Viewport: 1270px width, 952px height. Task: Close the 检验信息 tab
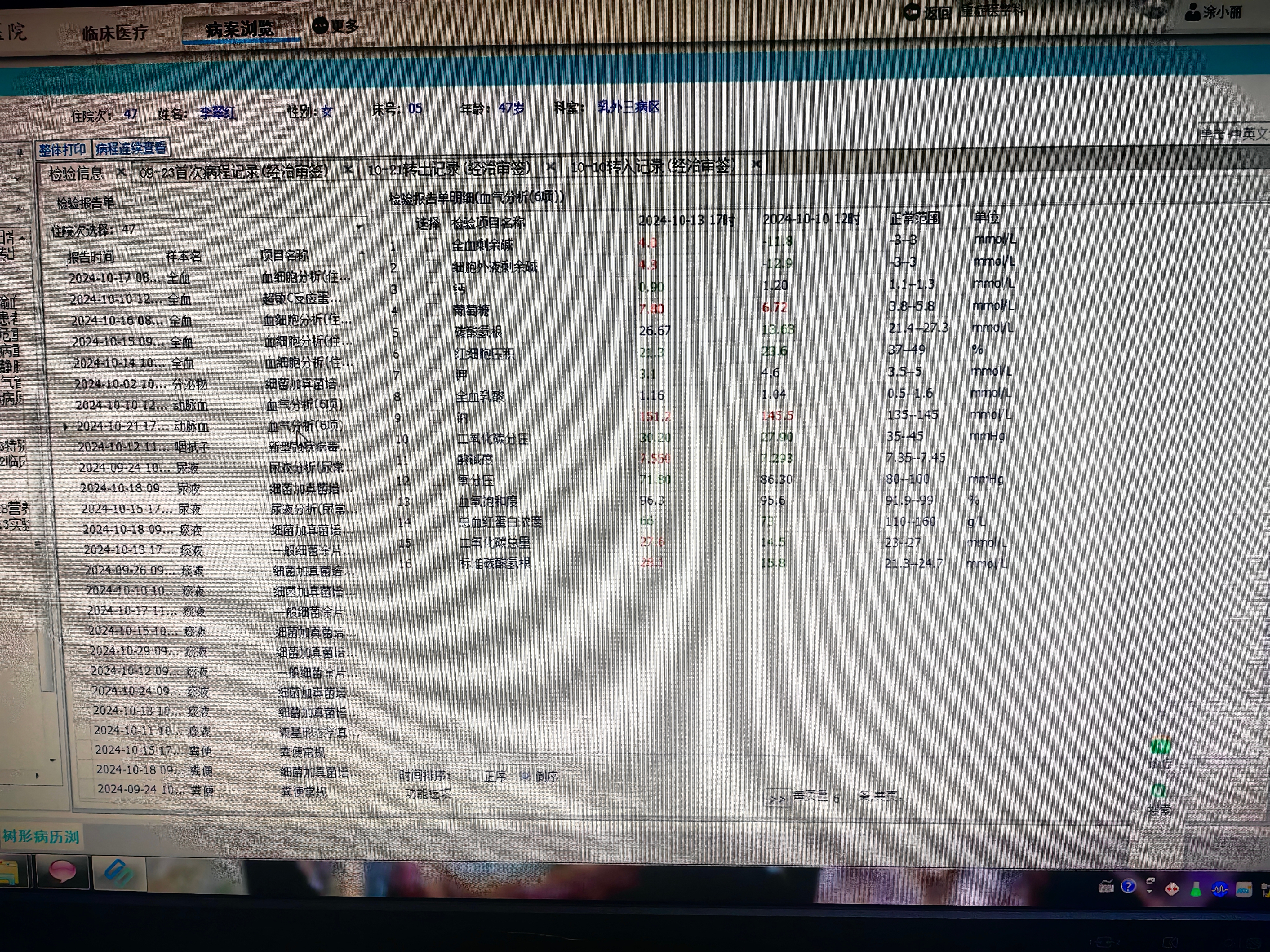coord(121,172)
